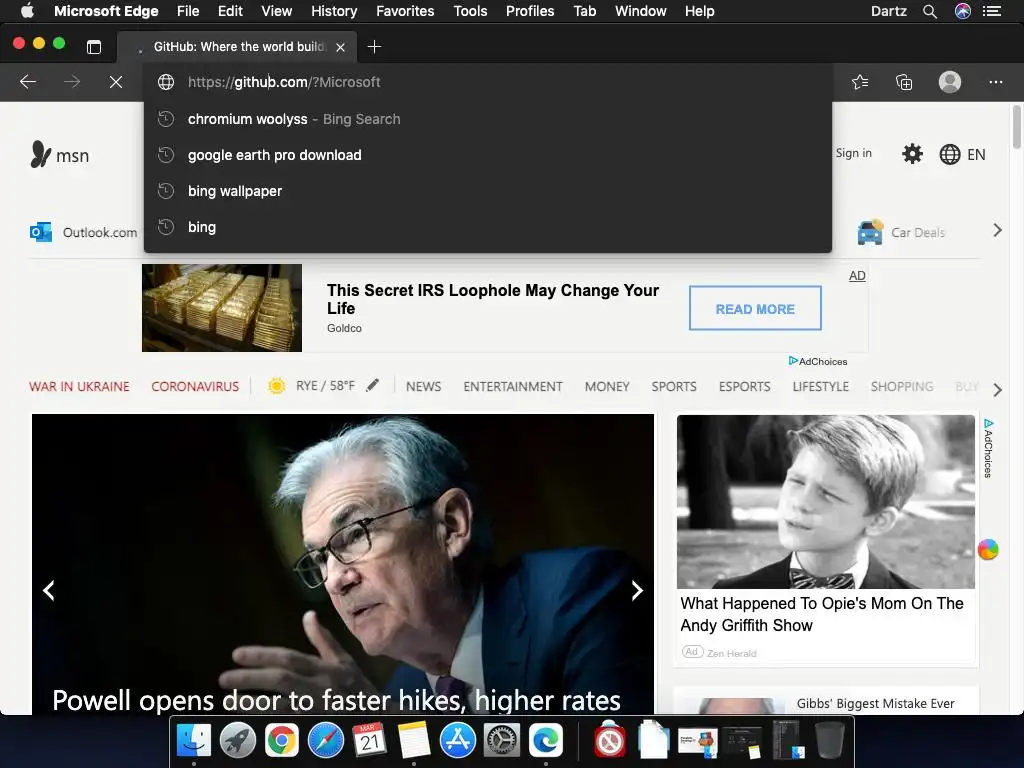Click the page vertical scrollbar

click(x=1017, y=127)
